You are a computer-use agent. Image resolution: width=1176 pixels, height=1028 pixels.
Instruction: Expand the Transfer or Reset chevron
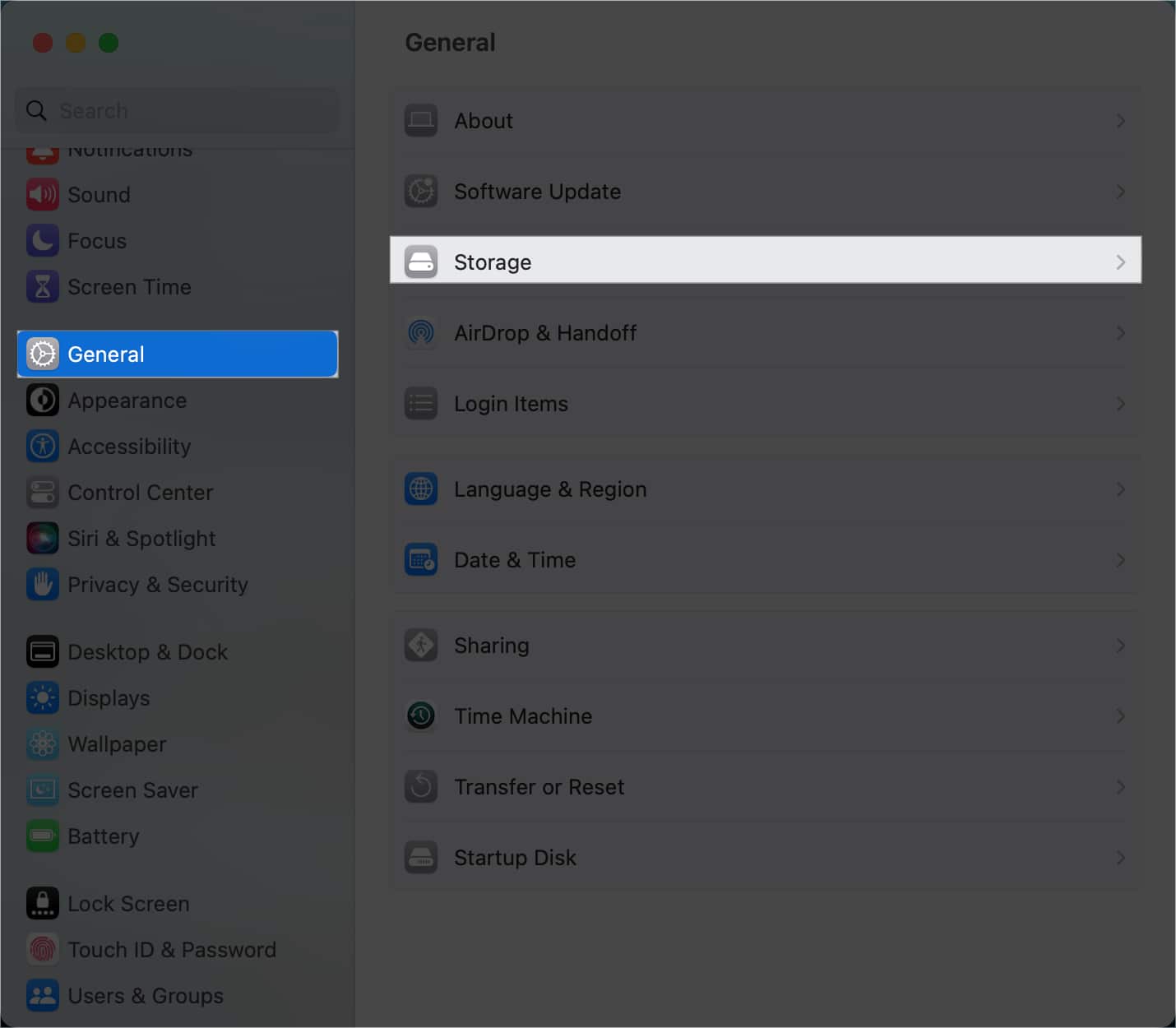[x=1120, y=787]
